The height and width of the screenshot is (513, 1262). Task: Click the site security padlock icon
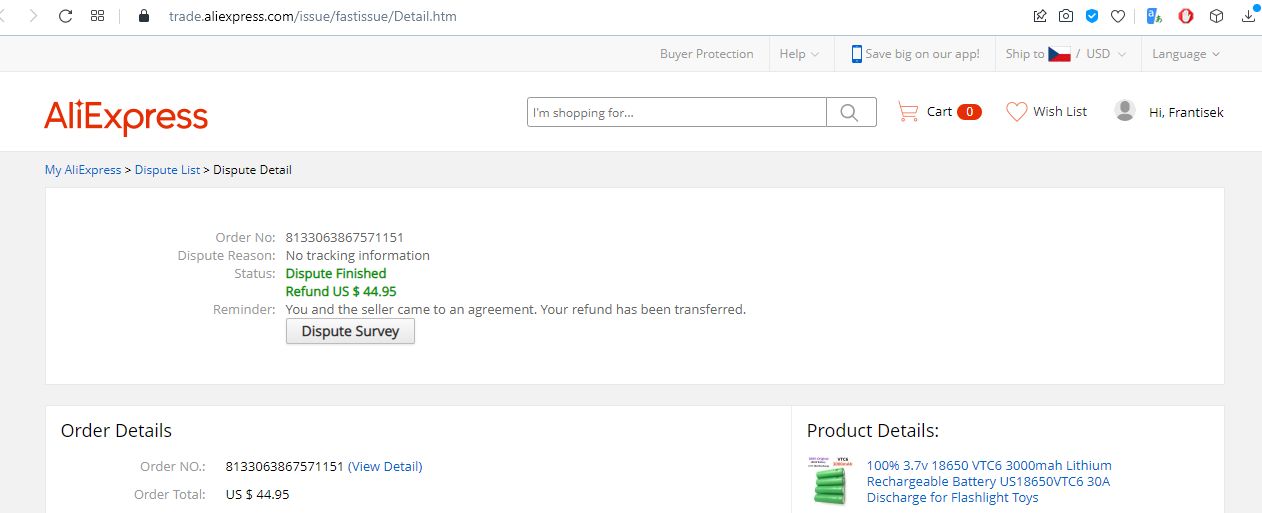click(144, 16)
